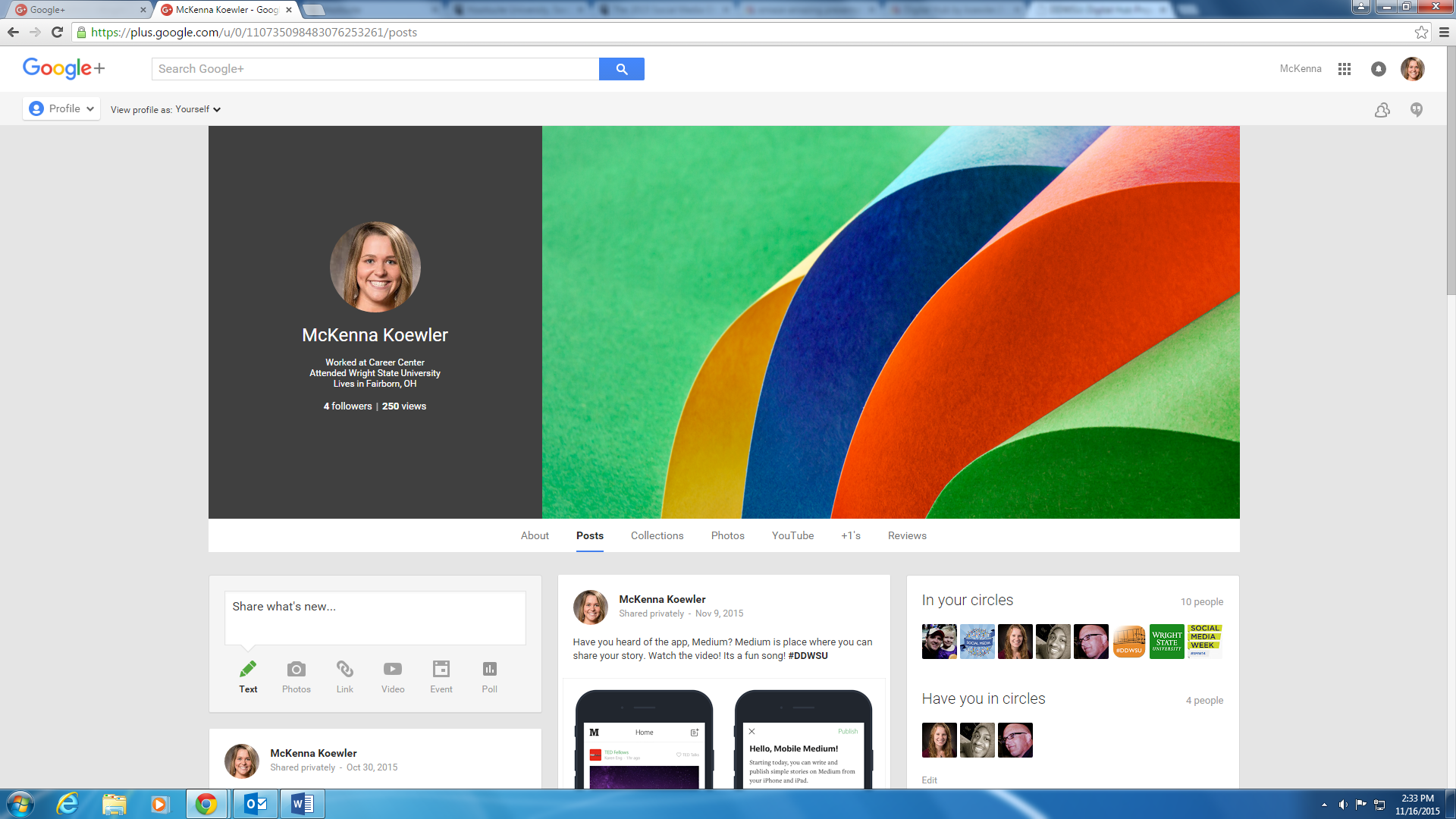This screenshot has height=819, width=1456.
Task: Start a Poll with the poll icon
Action: (490, 670)
